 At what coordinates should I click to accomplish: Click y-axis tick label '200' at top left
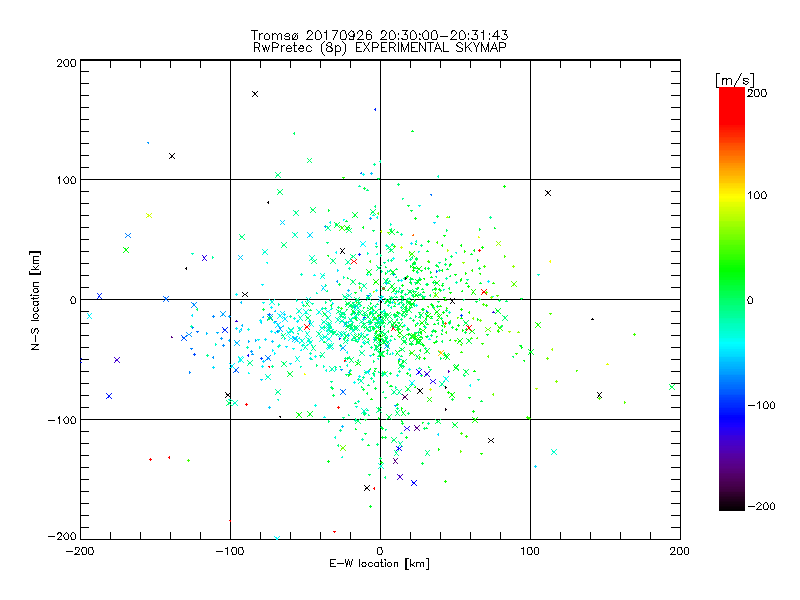pos(66,63)
